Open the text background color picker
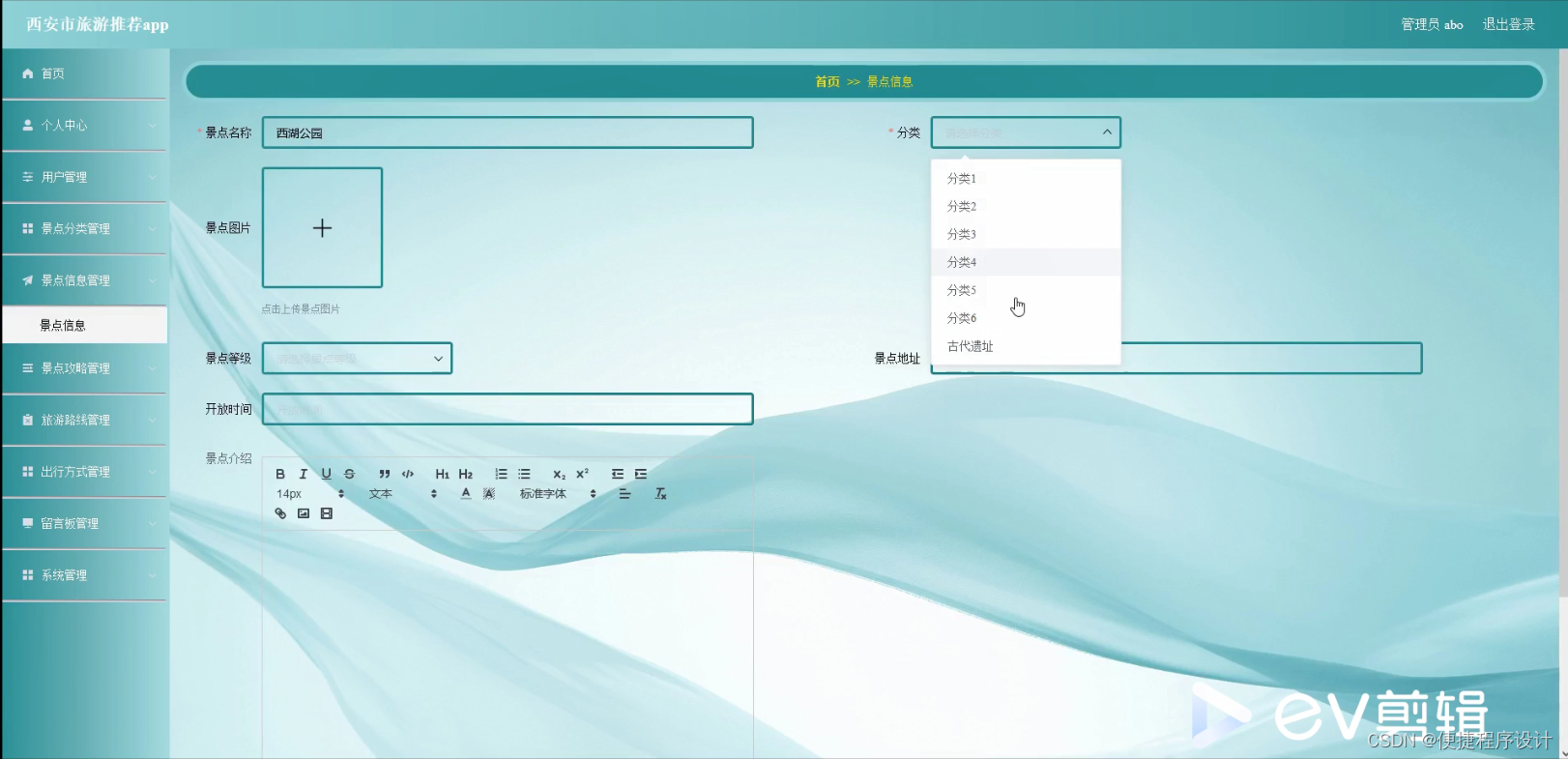Screen dimensions: 1568x759 [489, 494]
